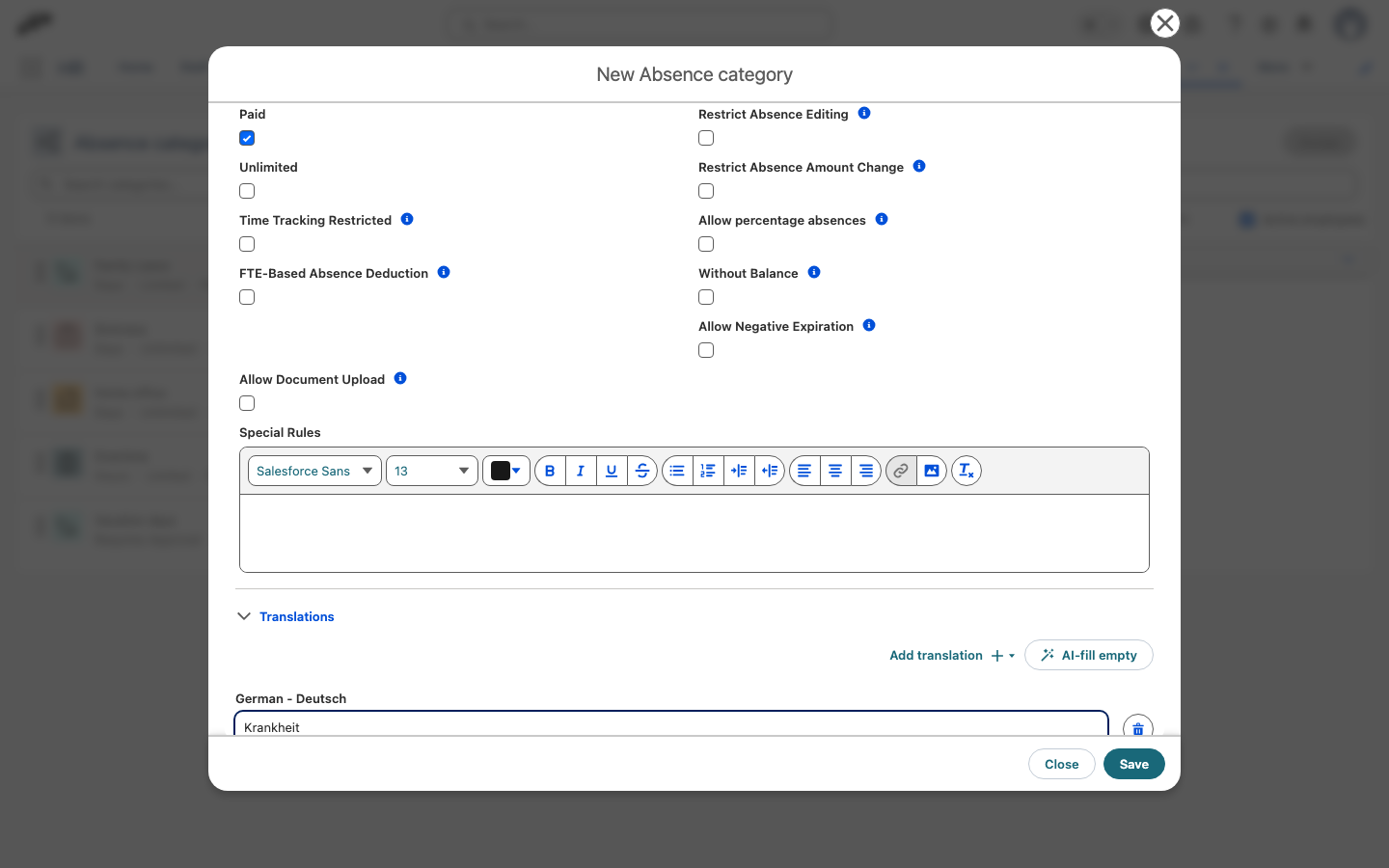Align text left
Viewport: 1389px width, 868px height.
pyautogui.click(x=804, y=471)
